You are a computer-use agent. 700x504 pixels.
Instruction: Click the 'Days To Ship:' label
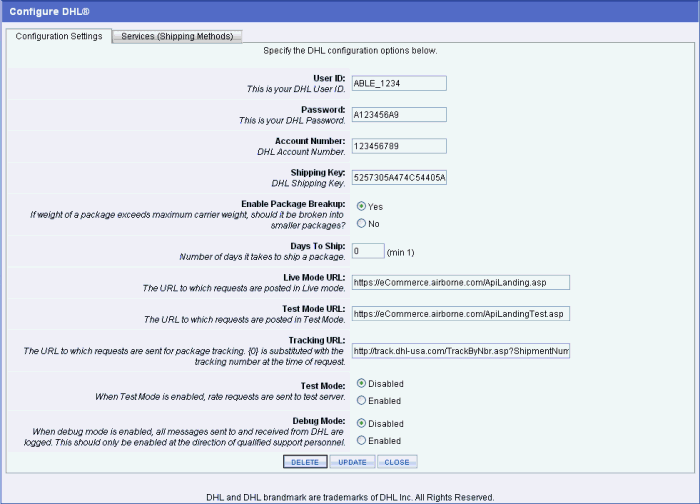(318, 246)
